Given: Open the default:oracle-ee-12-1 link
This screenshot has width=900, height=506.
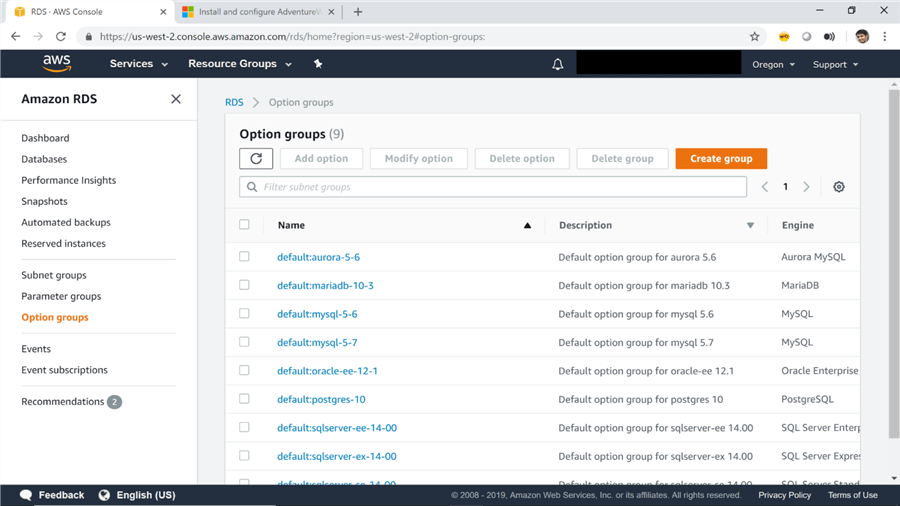Looking at the screenshot, I should [327, 371].
